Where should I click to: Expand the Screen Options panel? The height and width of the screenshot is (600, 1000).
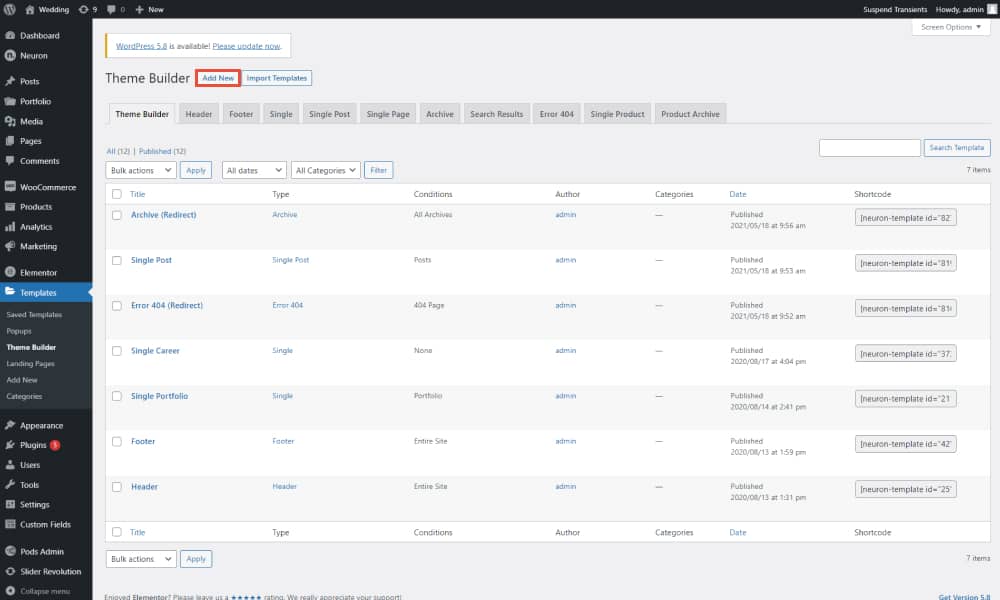(x=950, y=27)
